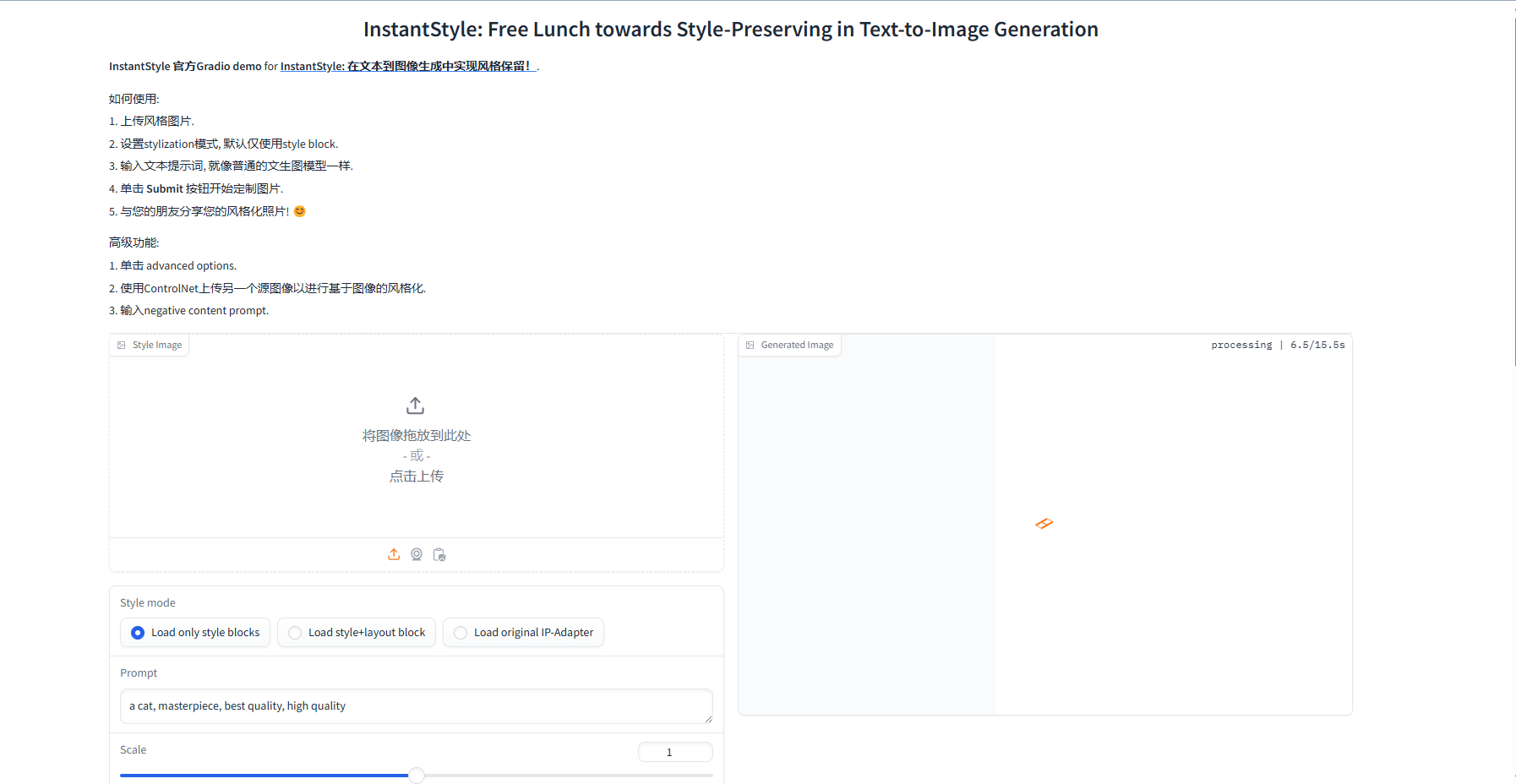Click the Style Image label icon
This screenshot has height=784, width=1516.
coord(122,345)
